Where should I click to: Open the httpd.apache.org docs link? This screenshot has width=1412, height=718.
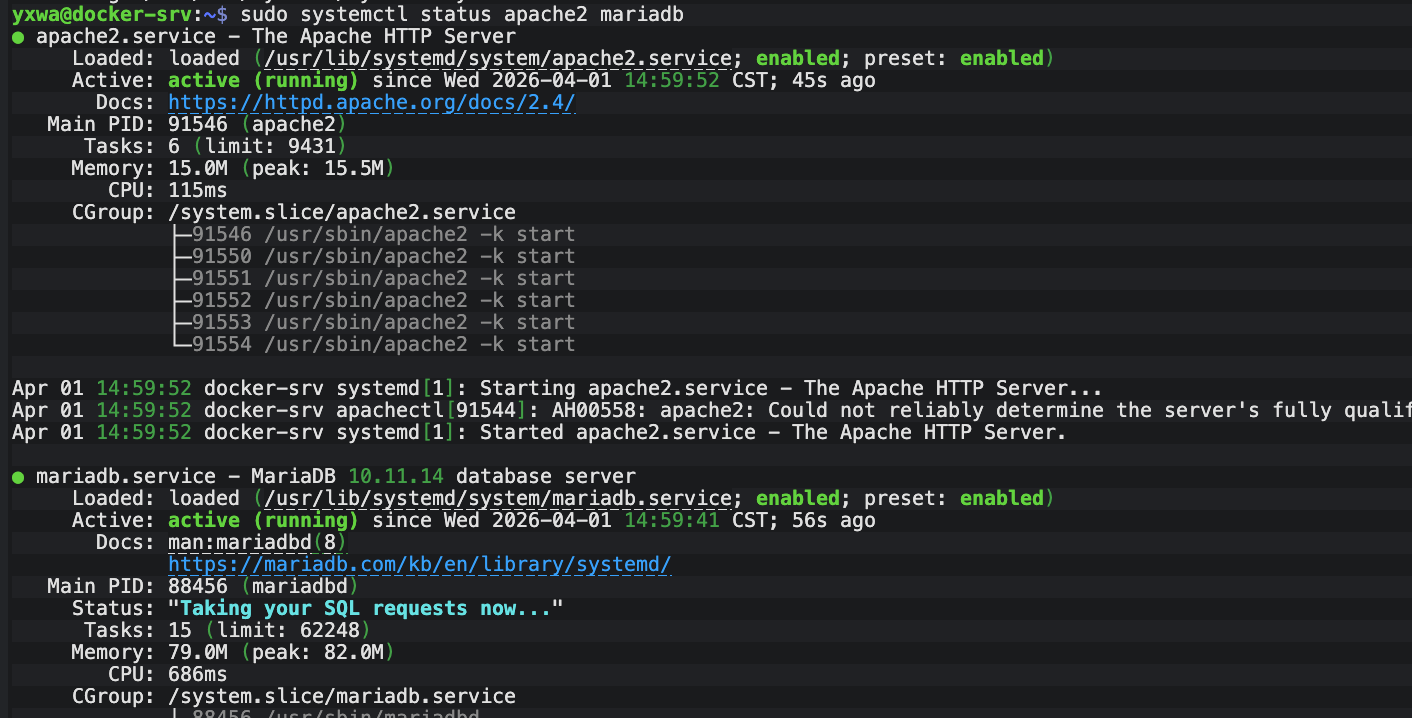(x=371, y=103)
